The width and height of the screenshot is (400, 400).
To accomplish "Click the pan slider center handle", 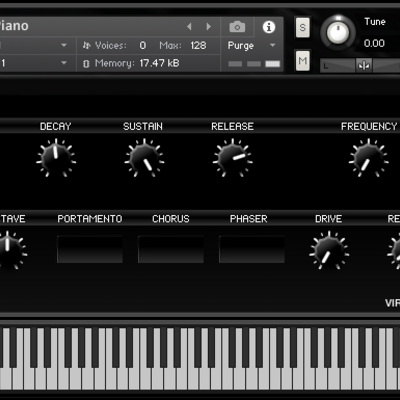I will click(x=364, y=66).
